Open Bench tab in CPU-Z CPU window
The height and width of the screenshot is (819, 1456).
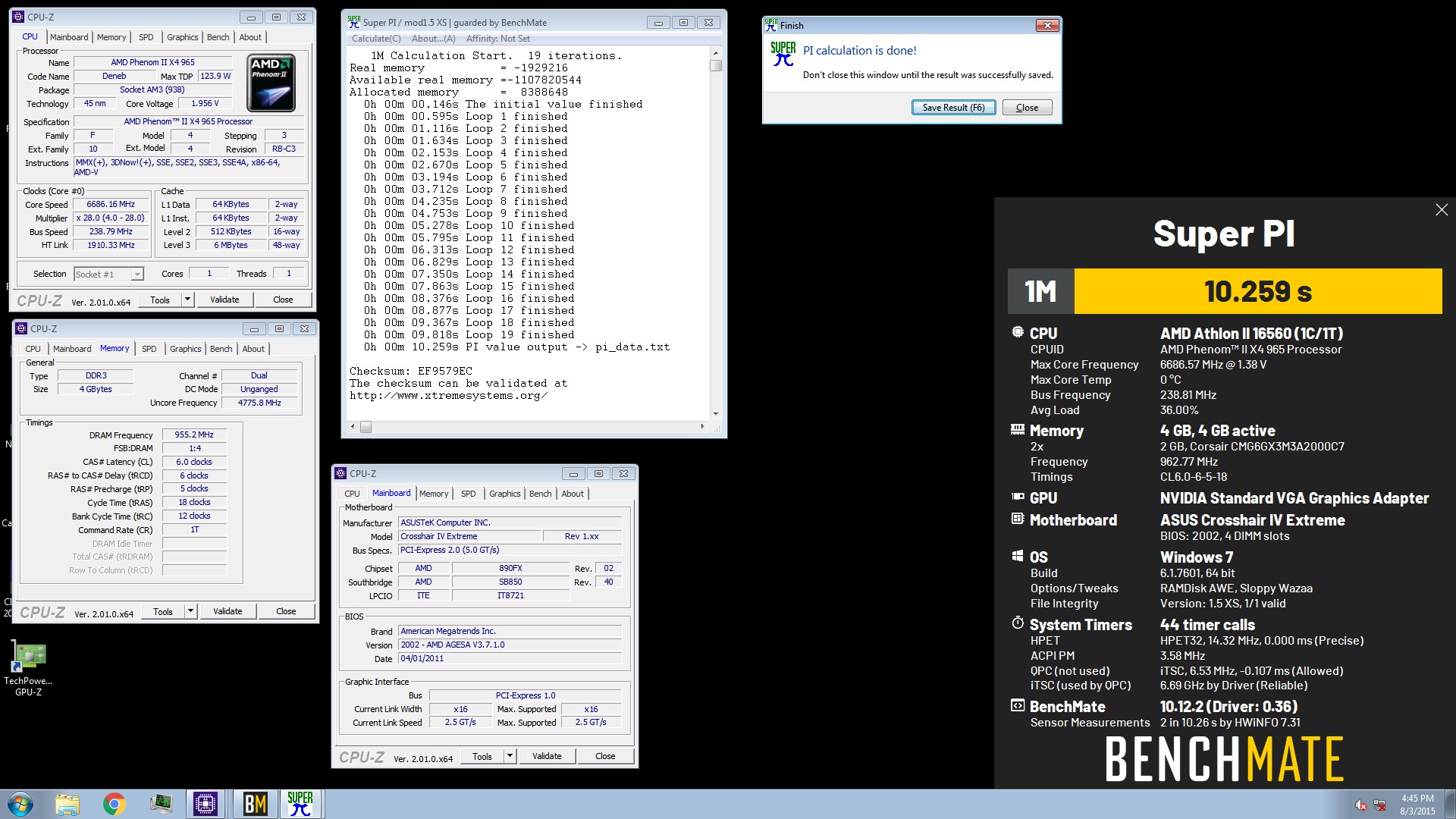[218, 37]
